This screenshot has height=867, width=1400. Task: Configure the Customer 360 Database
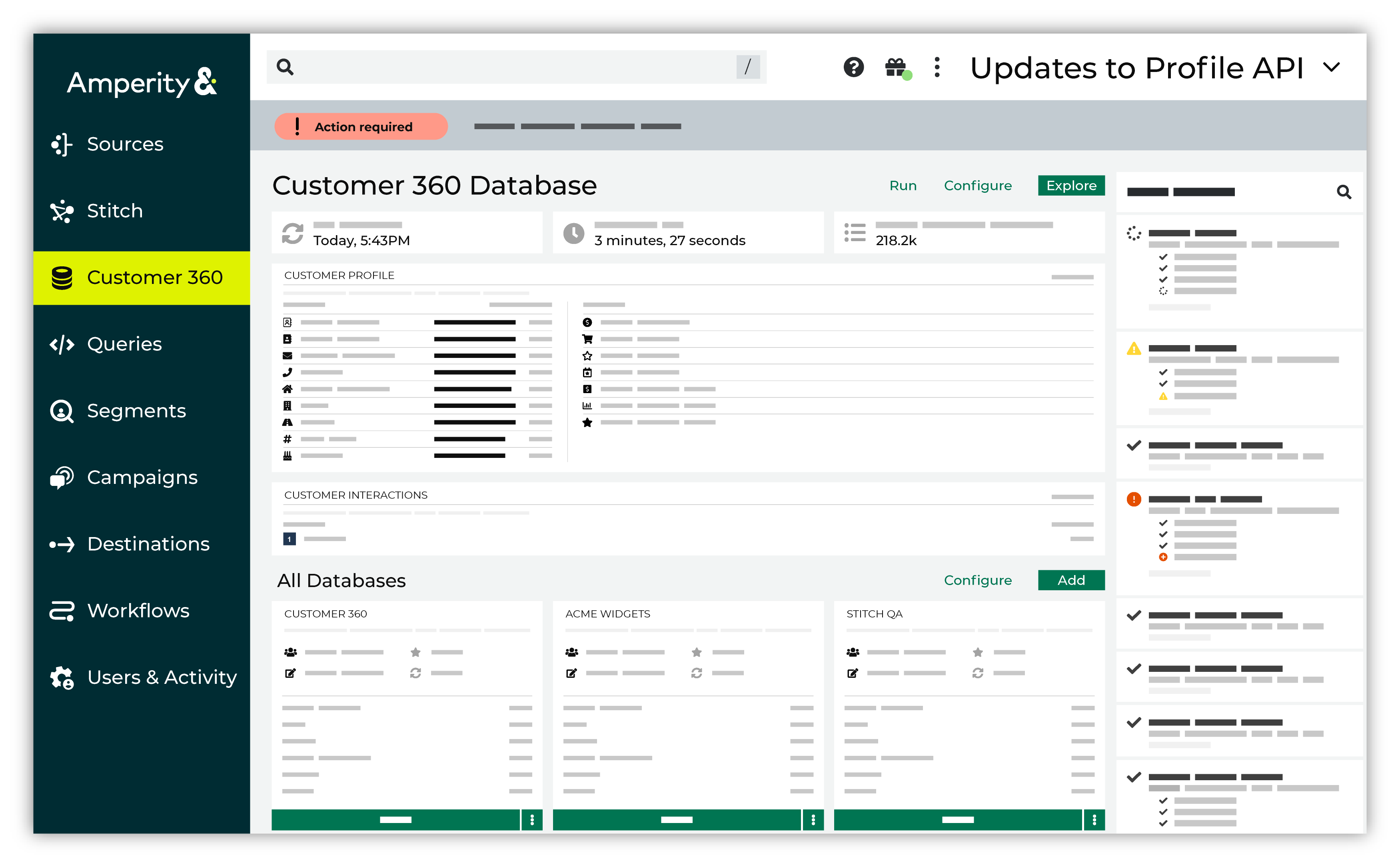977,185
